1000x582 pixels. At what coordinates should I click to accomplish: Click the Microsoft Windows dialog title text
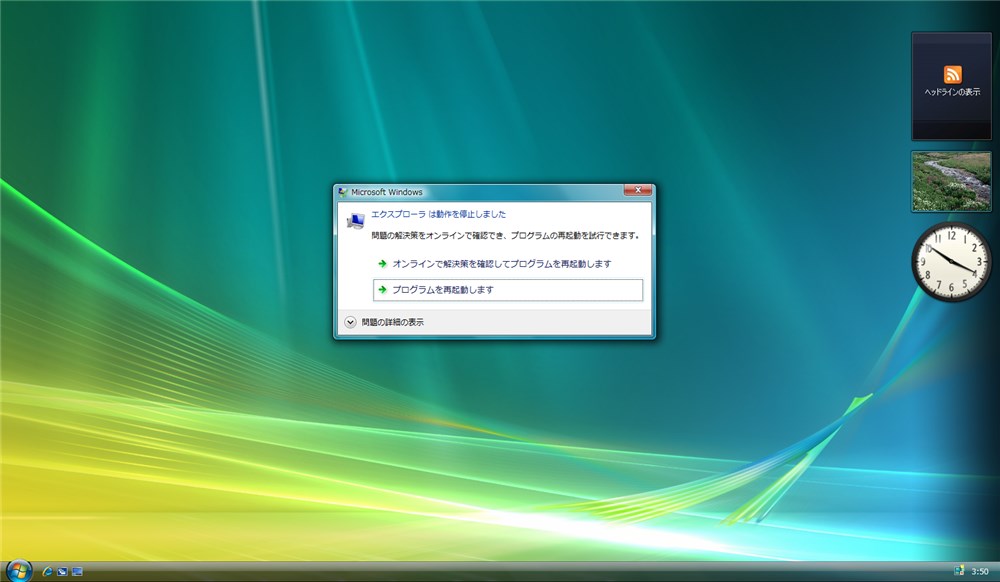pos(386,192)
